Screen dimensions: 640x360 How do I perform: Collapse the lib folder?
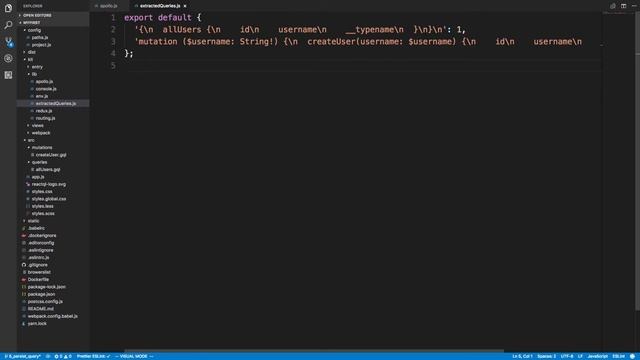click(34, 74)
